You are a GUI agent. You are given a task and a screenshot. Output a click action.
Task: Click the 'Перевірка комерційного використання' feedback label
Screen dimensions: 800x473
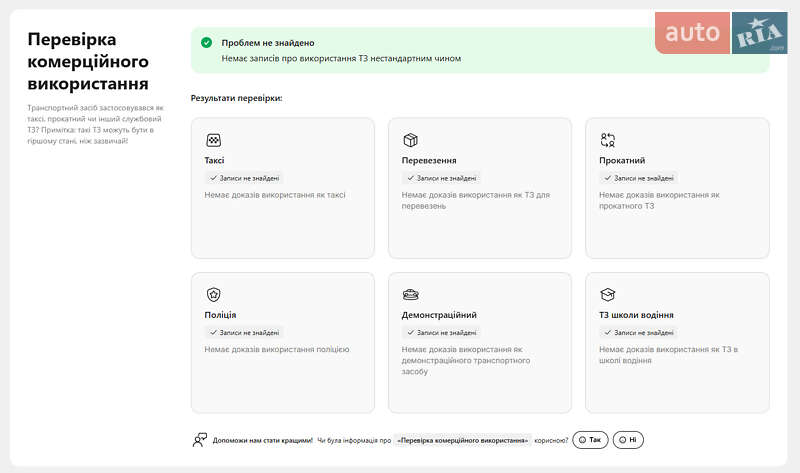[x=462, y=440]
